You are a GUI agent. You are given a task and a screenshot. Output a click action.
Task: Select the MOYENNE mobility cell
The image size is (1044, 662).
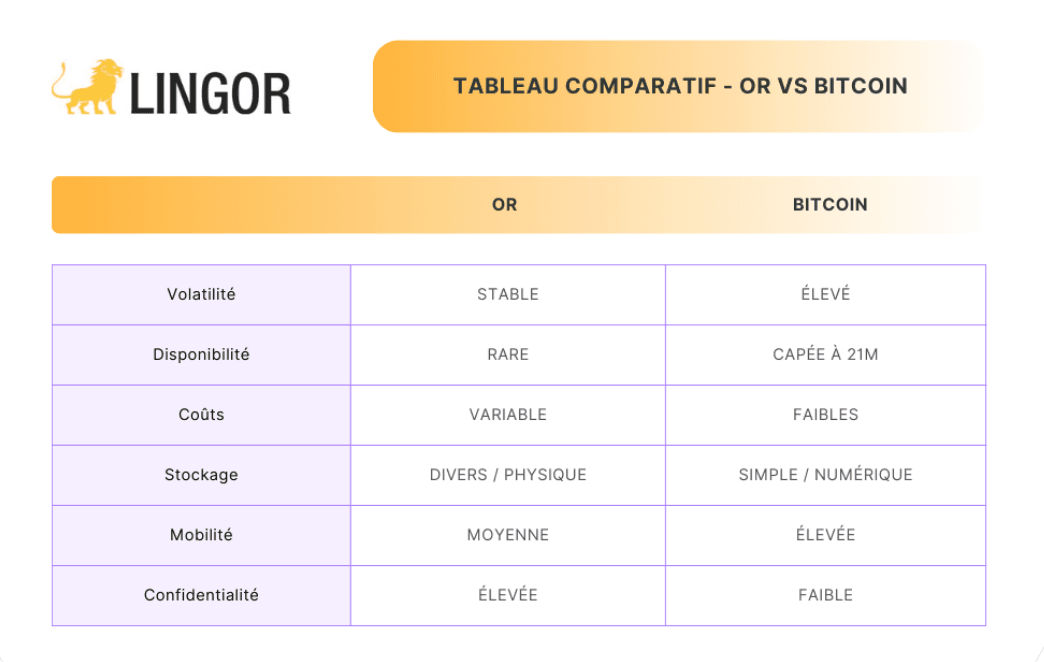(508, 535)
